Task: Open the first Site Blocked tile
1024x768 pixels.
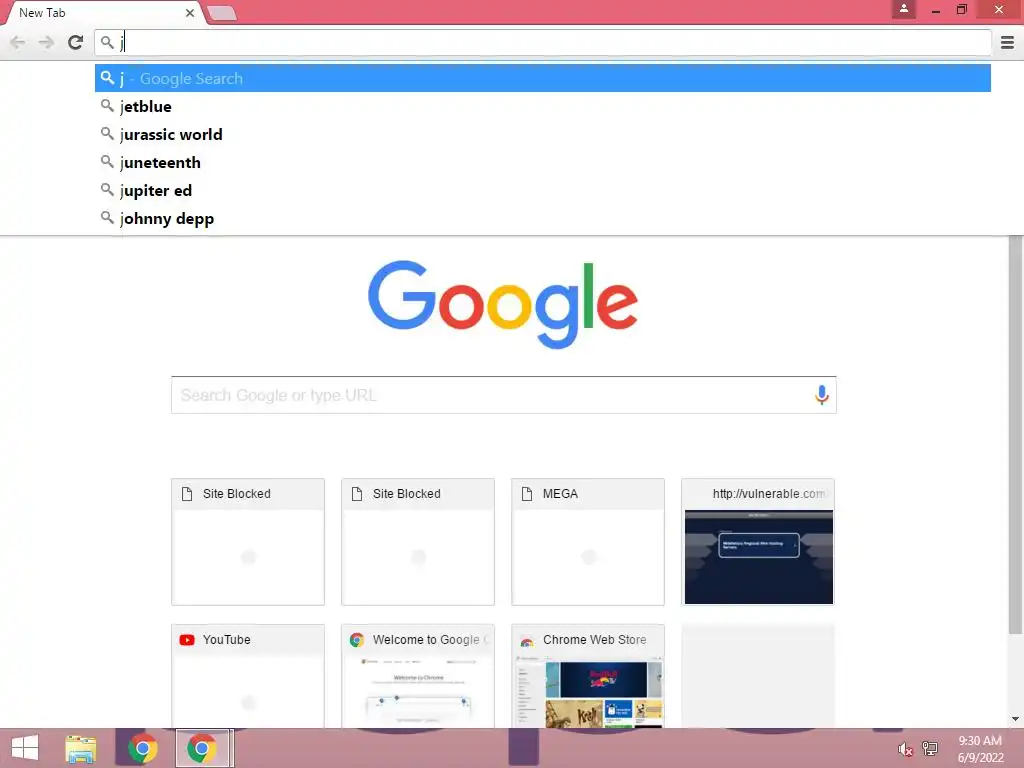Action: tap(248, 542)
